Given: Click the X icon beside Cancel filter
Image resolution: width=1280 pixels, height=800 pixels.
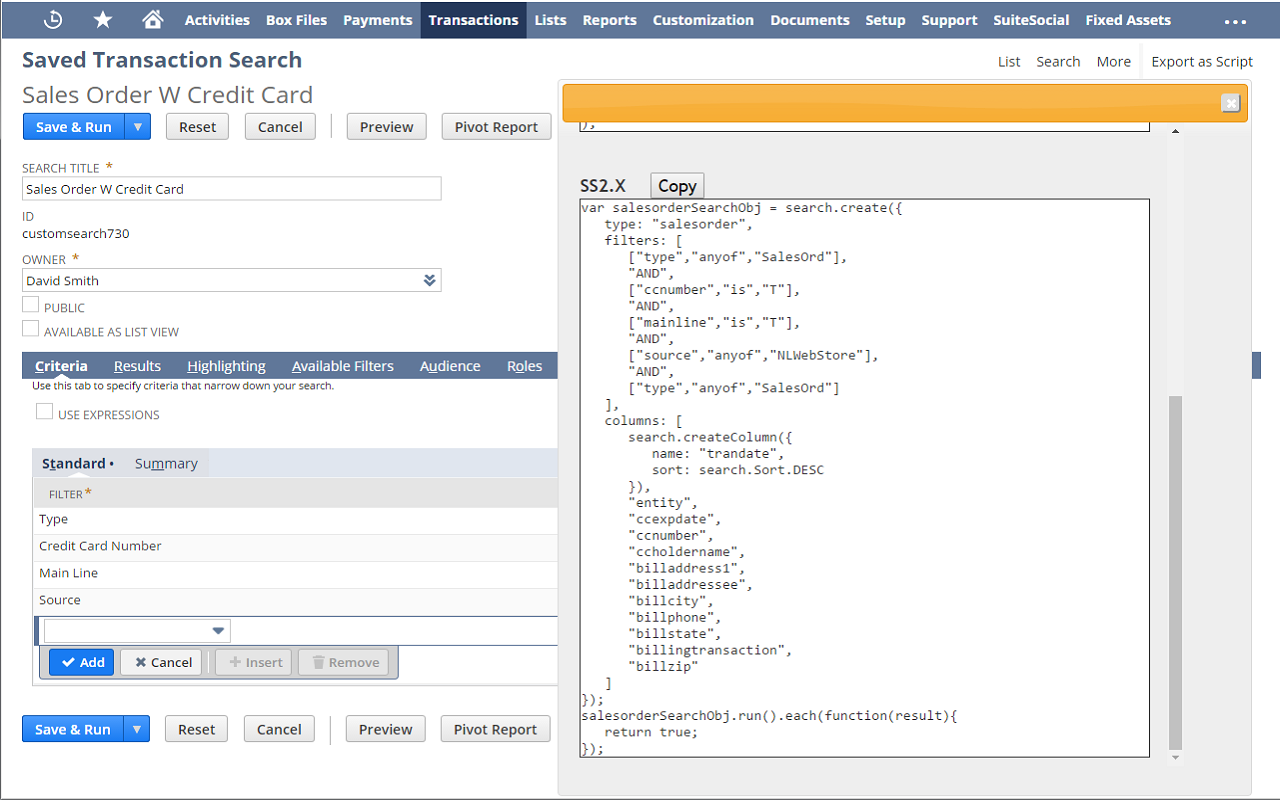Looking at the screenshot, I should (x=141, y=661).
